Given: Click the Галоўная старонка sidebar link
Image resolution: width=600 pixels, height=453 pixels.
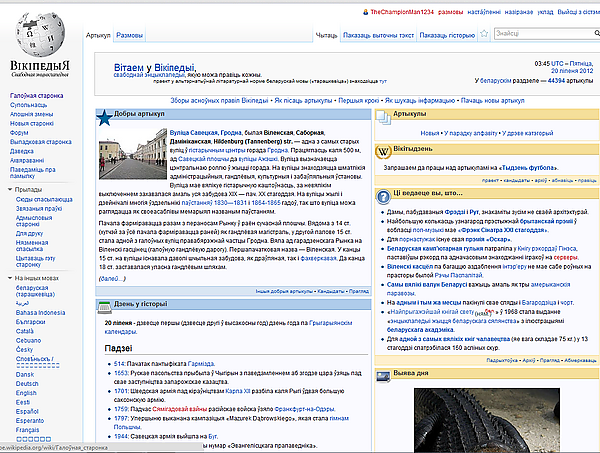Looking at the screenshot, I should click(x=37, y=96).
